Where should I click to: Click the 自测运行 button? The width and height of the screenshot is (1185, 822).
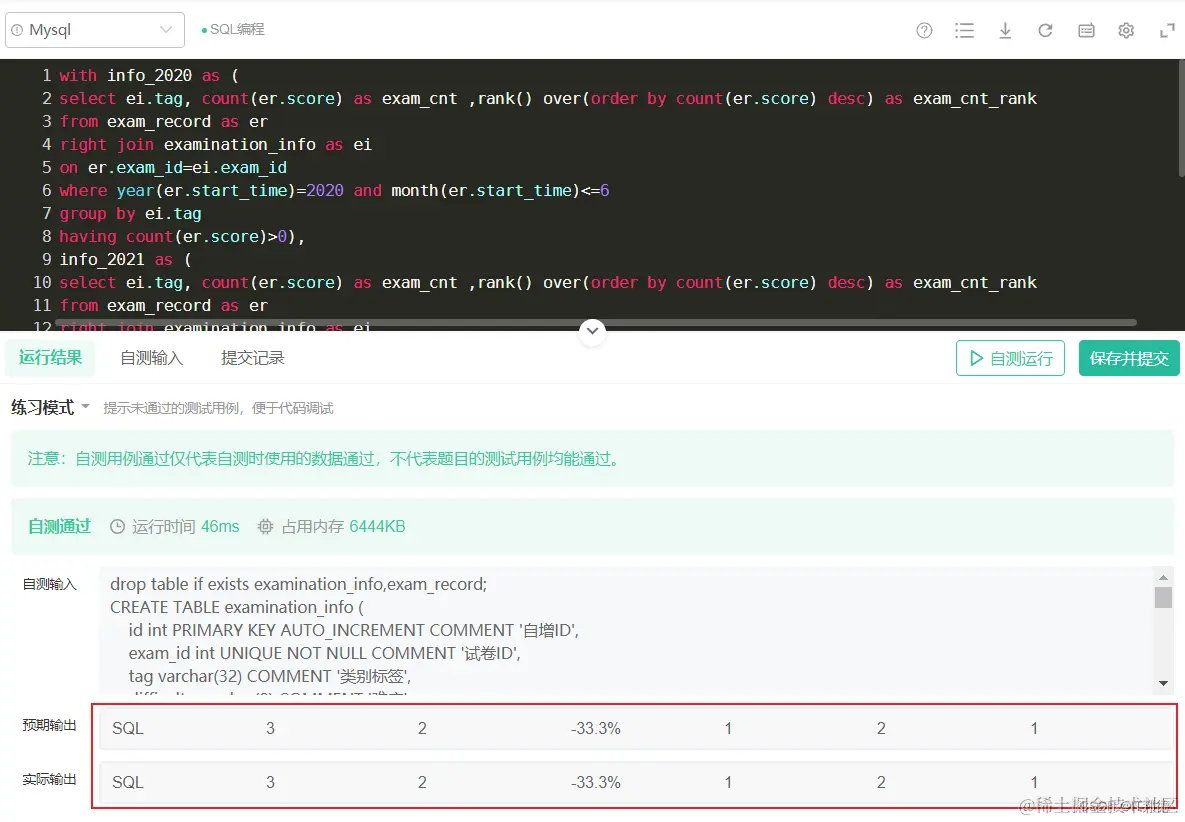[x=1010, y=358]
